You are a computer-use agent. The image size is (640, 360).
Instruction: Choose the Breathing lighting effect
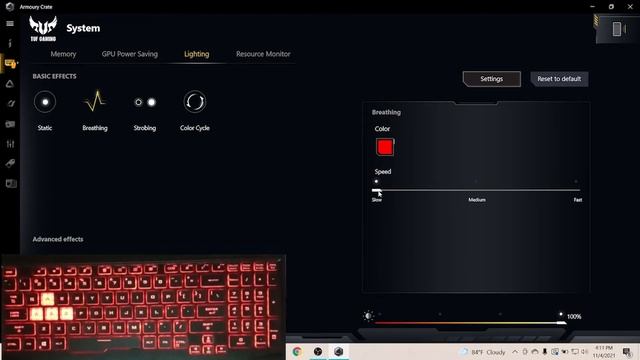[x=95, y=102]
